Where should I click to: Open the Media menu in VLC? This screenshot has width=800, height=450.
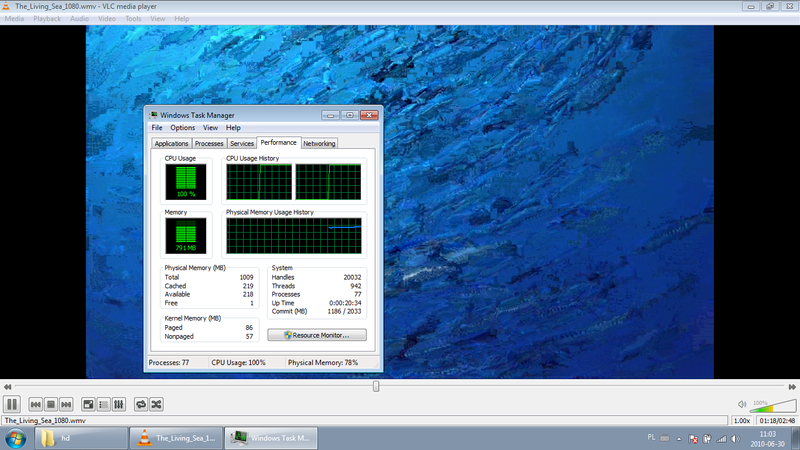click(14, 18)
